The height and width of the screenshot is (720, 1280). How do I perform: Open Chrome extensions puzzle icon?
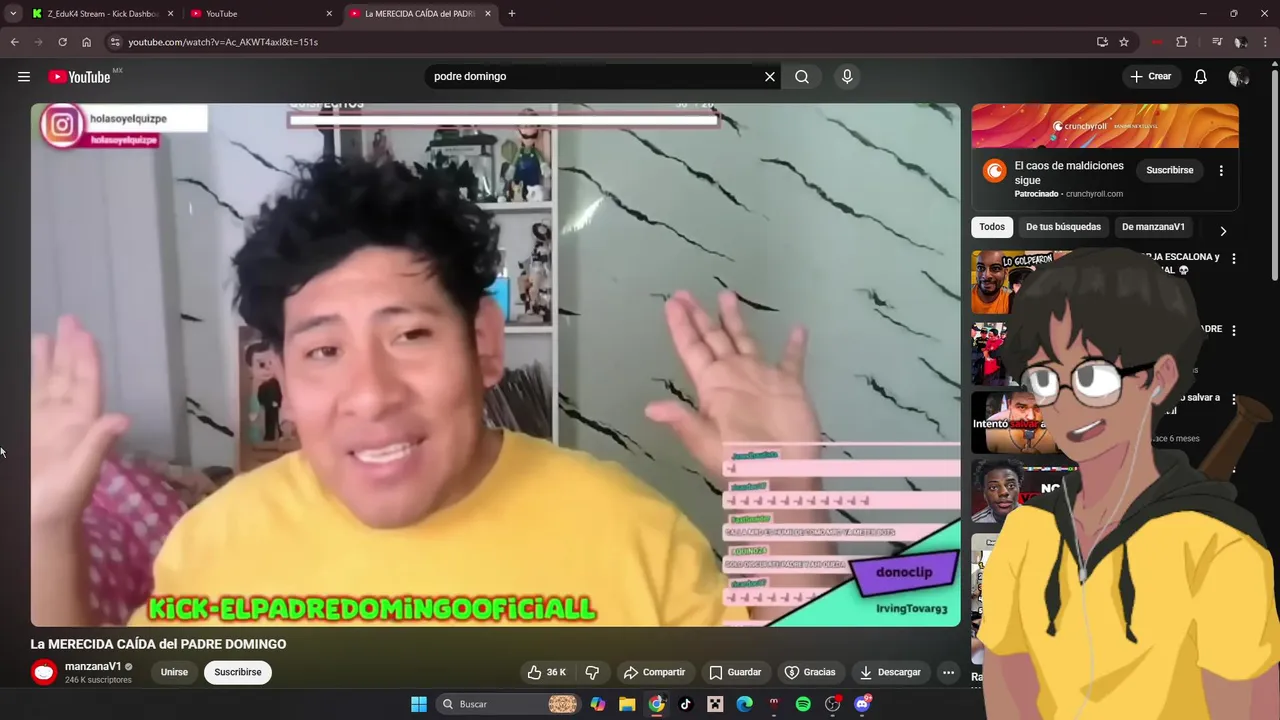click(x=1181, y=42)
